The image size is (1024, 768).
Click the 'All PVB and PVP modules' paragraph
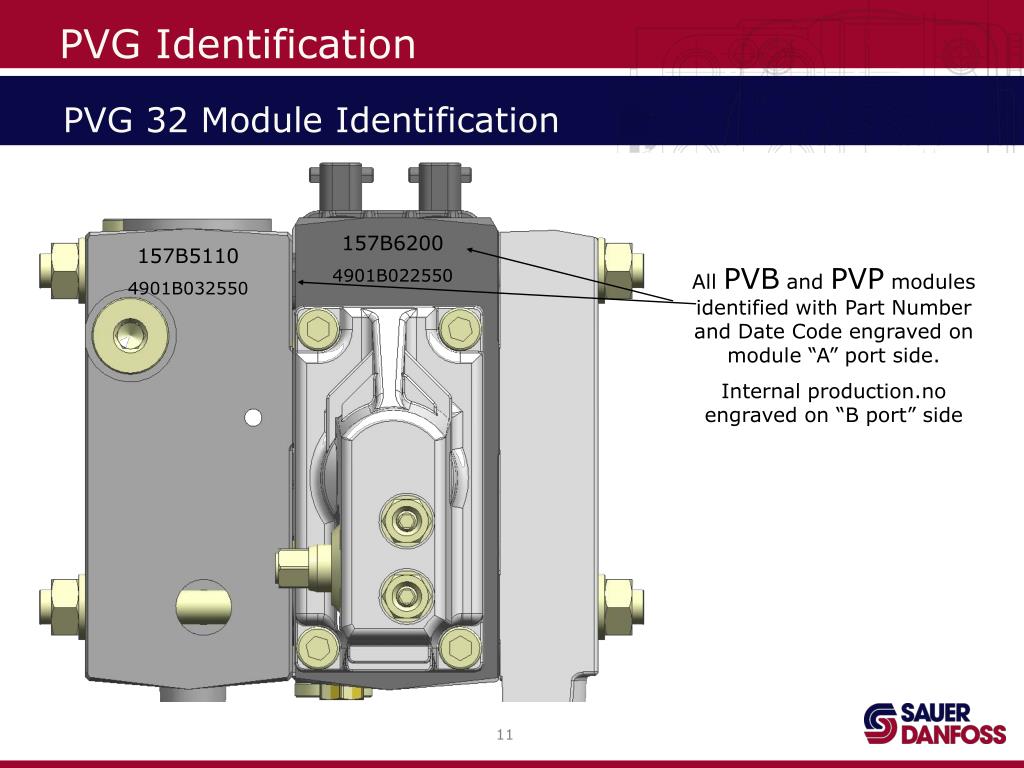(x=833, y=317)
